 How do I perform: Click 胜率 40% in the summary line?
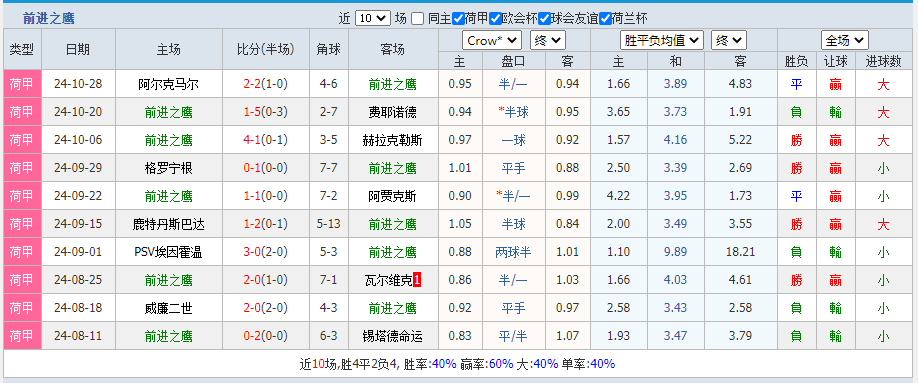click(430, 364)
